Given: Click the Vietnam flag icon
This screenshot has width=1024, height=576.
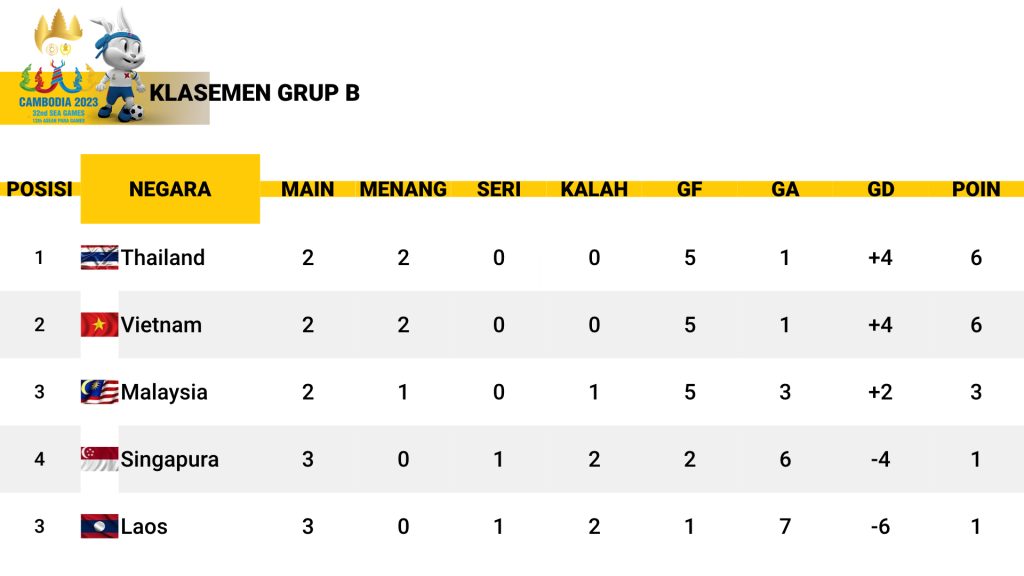Looking at the screenshot, I should (x=99, y=325).
